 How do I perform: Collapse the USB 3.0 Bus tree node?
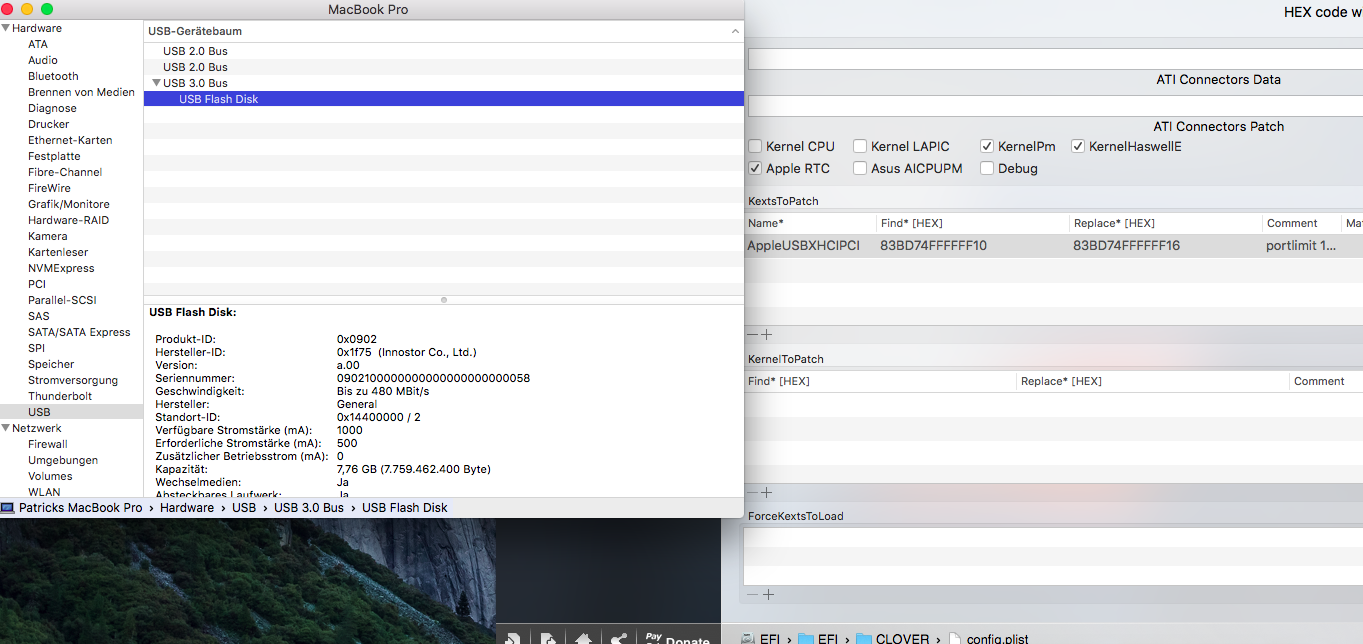(x=157, y=83)
